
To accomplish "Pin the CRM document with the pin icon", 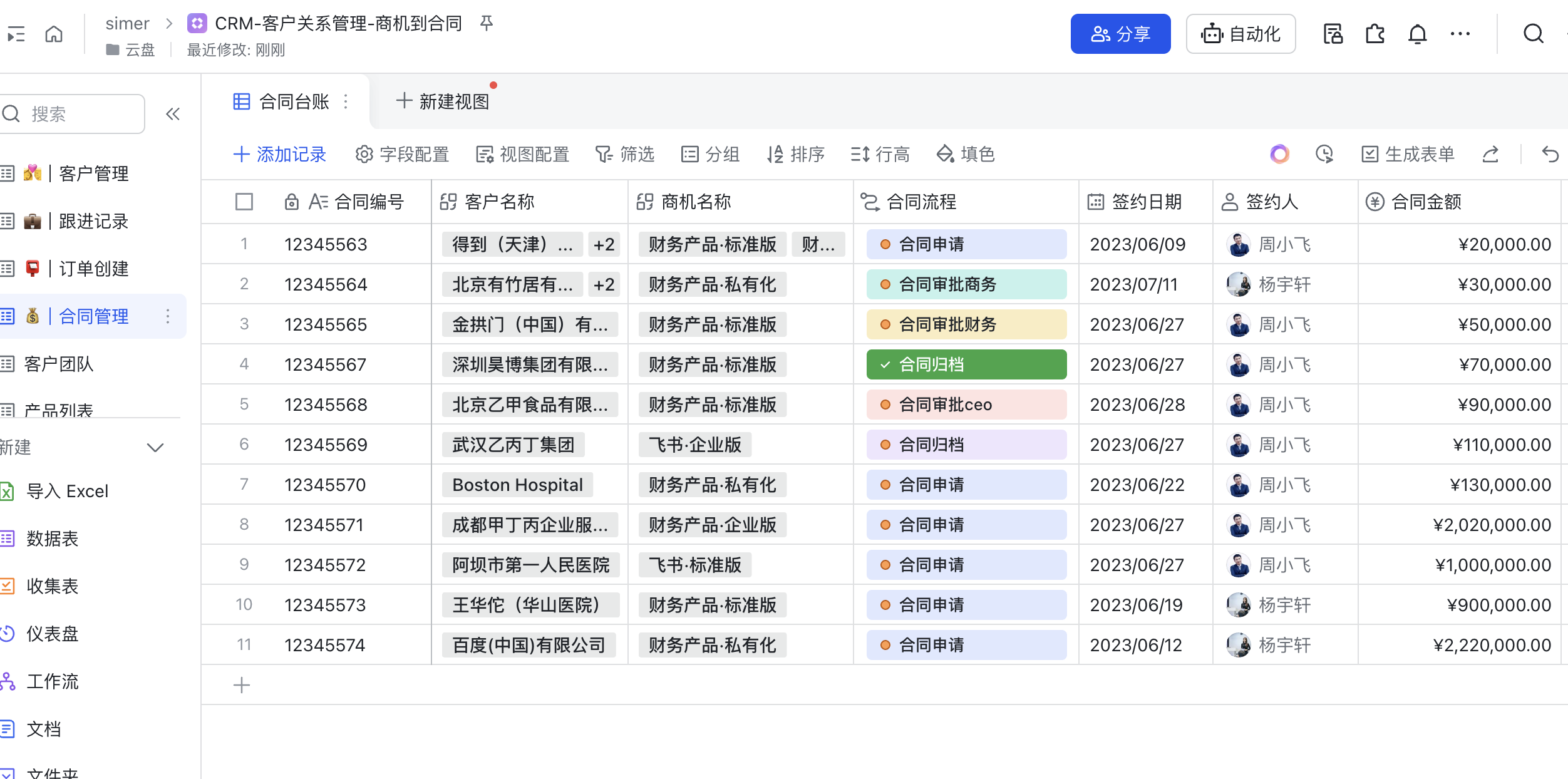I will 486,24.
